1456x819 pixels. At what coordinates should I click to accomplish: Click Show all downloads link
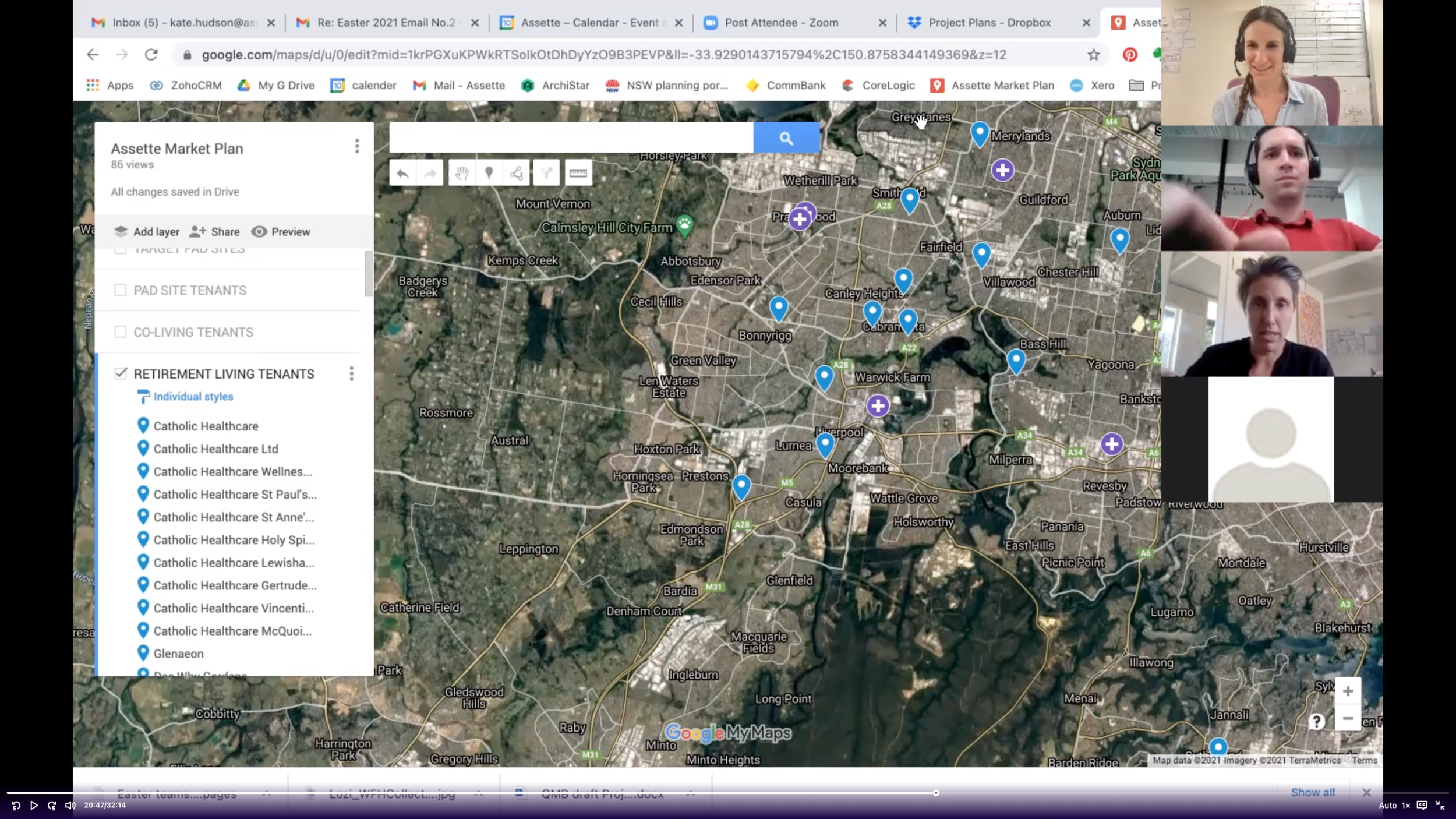point(1313,793)
